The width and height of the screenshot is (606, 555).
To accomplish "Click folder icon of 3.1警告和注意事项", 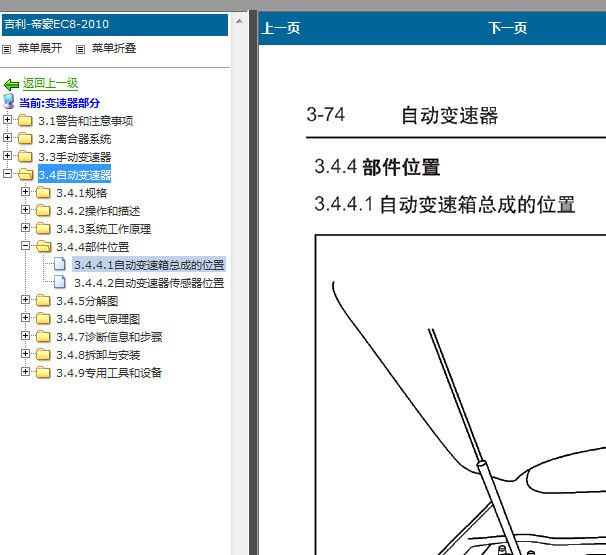I will (25, 121).
